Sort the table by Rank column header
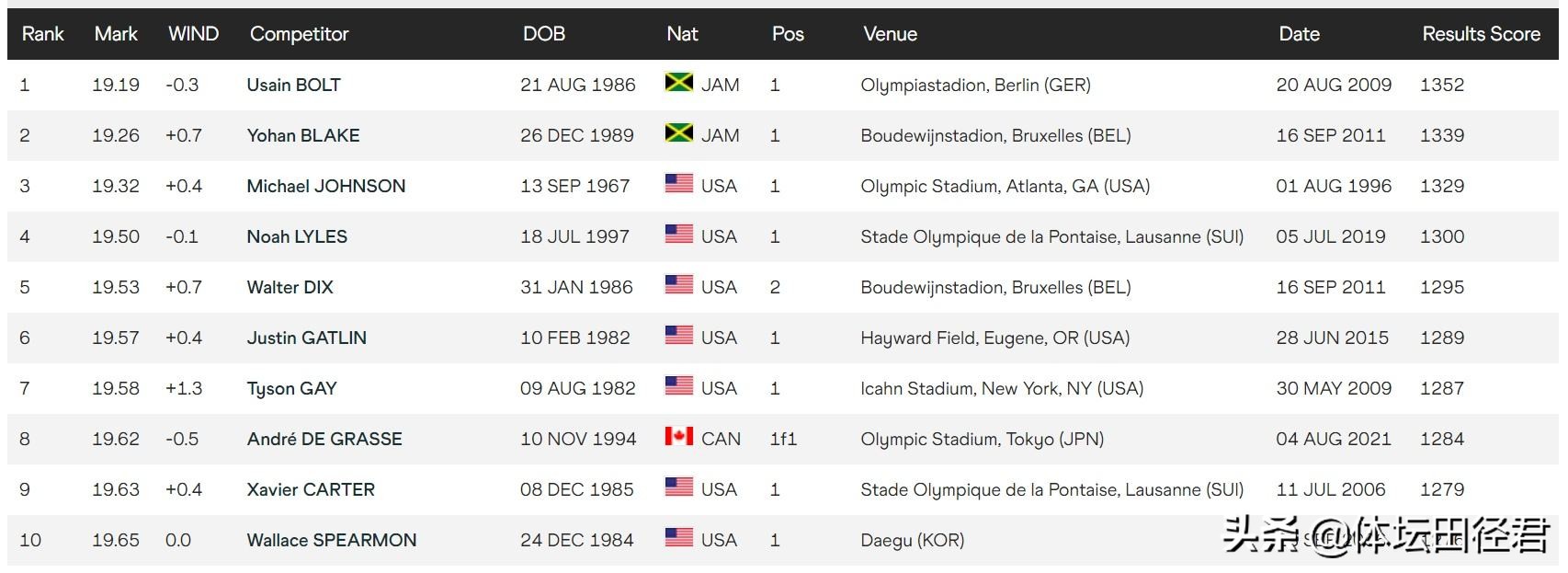Screen dimensions: 1568x573 pos(42,34)
